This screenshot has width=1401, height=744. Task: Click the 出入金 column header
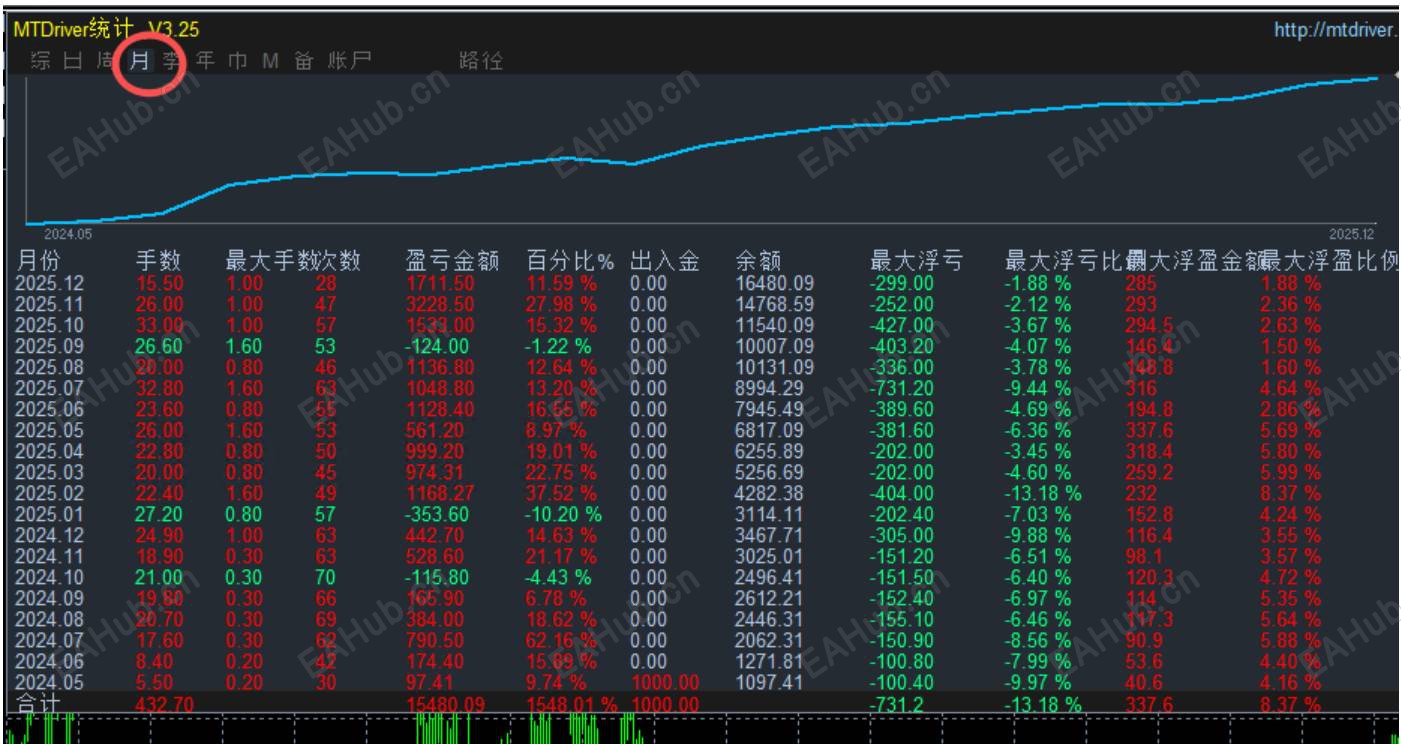pyautogui.click(x=663, y=262)
